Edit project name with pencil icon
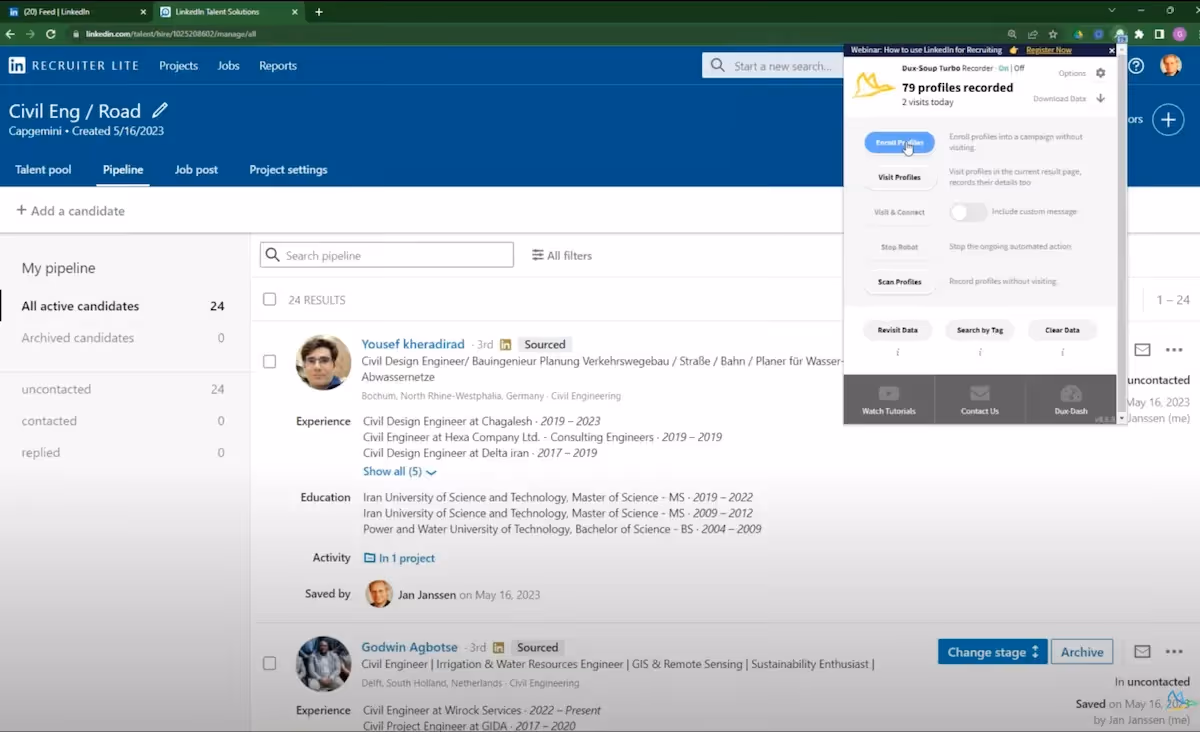Image resolution: width=1200 pixels, height=732 pixels. pyautogui.click(x=160, y=110)
